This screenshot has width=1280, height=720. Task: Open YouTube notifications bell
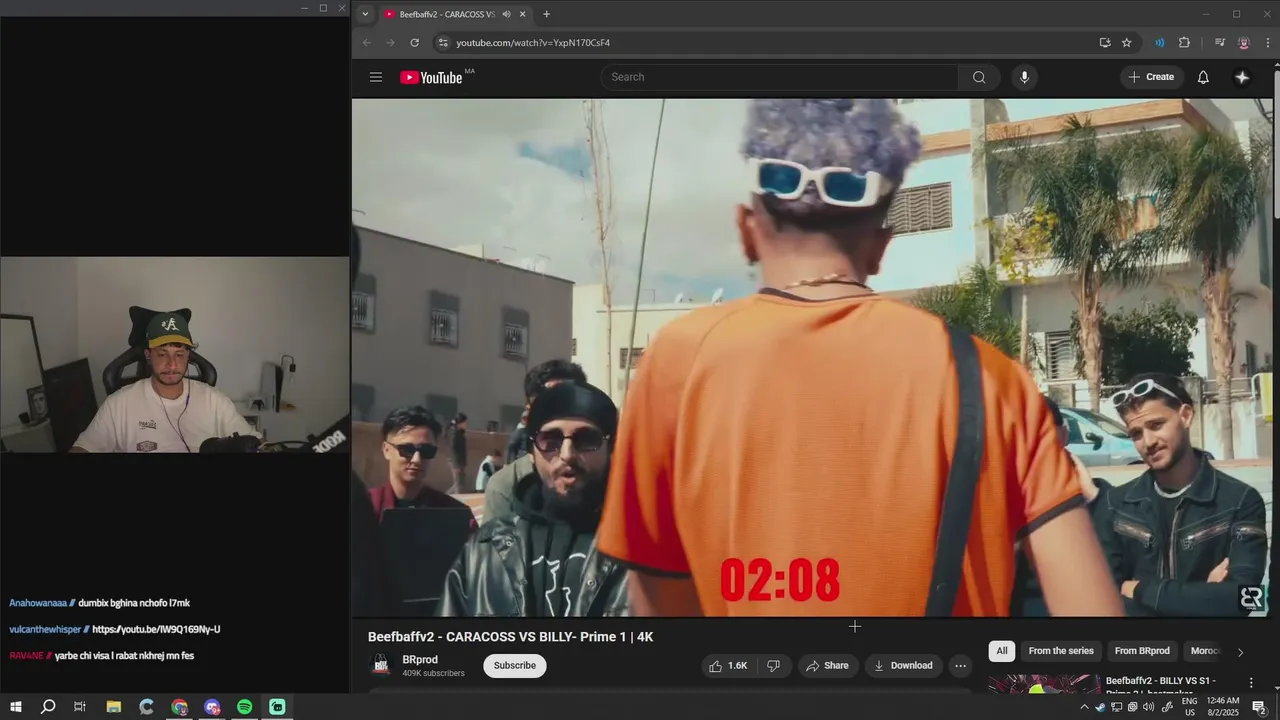pyautogui.click(x=1203, y=77)
